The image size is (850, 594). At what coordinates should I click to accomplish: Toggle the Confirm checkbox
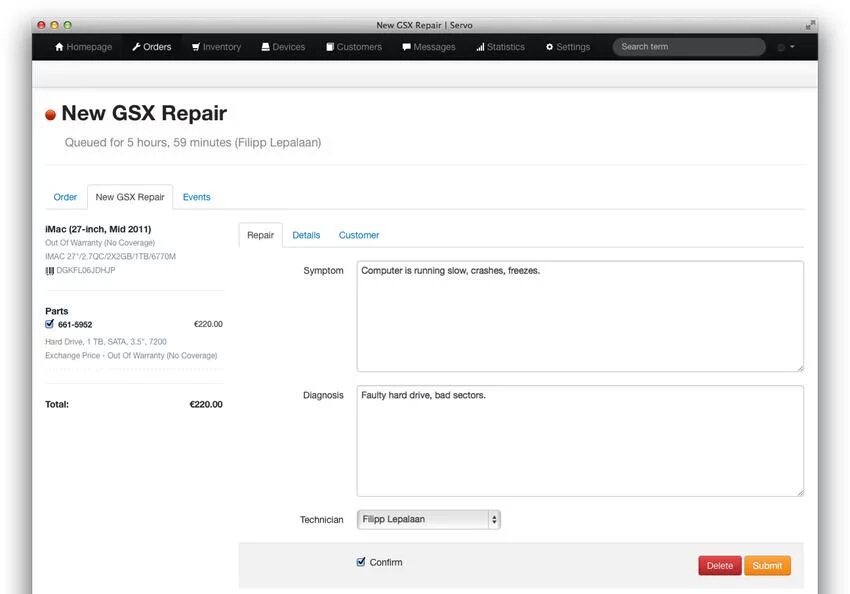[x=361, y=562]
